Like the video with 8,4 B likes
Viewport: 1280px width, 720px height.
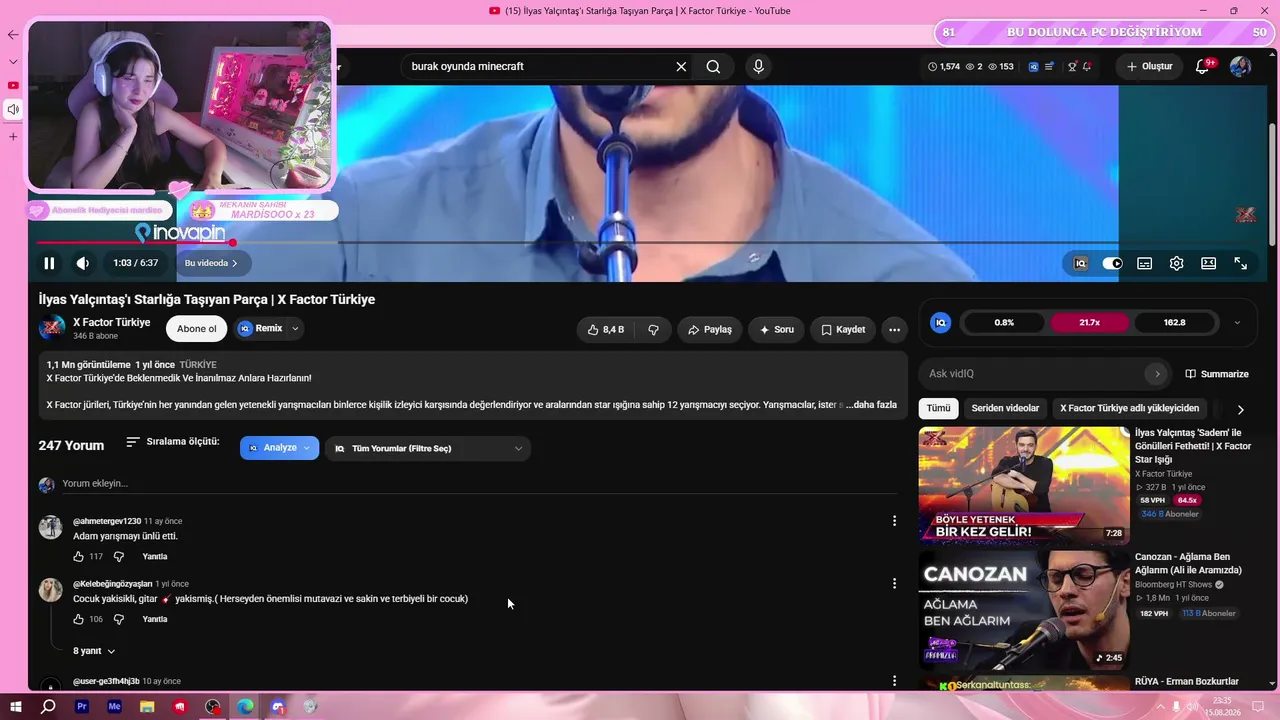click(606, 330)
